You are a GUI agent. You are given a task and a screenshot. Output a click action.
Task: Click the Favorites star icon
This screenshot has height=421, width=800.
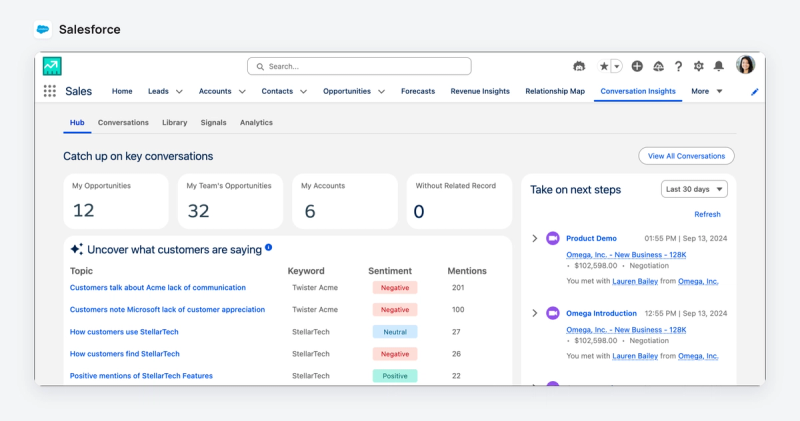pos(604,66)
